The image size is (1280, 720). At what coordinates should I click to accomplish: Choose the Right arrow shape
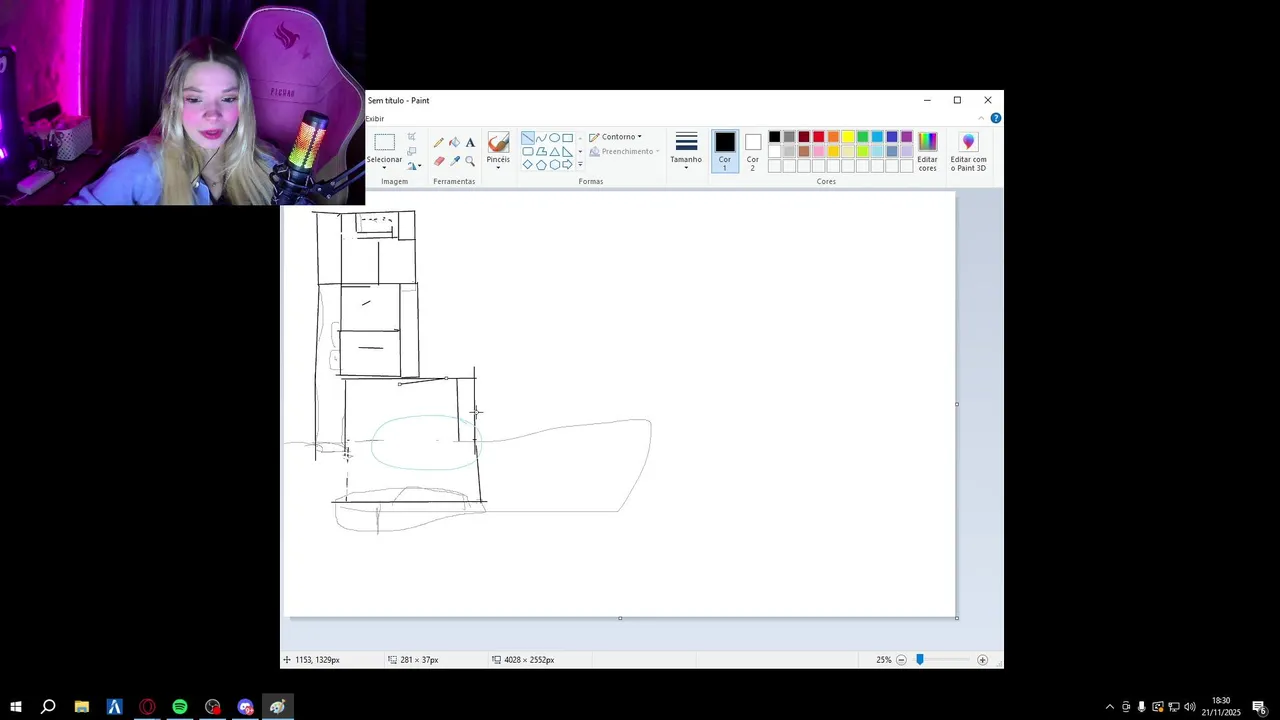pos(567,164)
